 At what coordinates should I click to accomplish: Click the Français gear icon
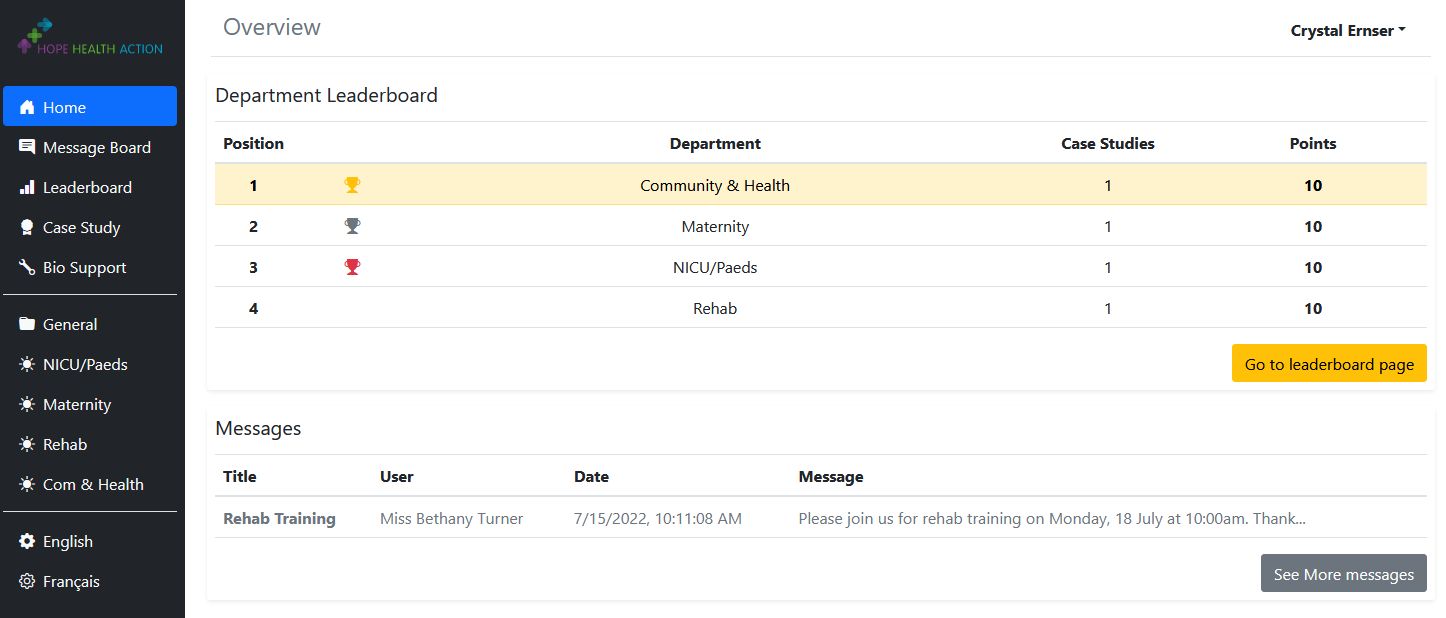coord(27,581)
